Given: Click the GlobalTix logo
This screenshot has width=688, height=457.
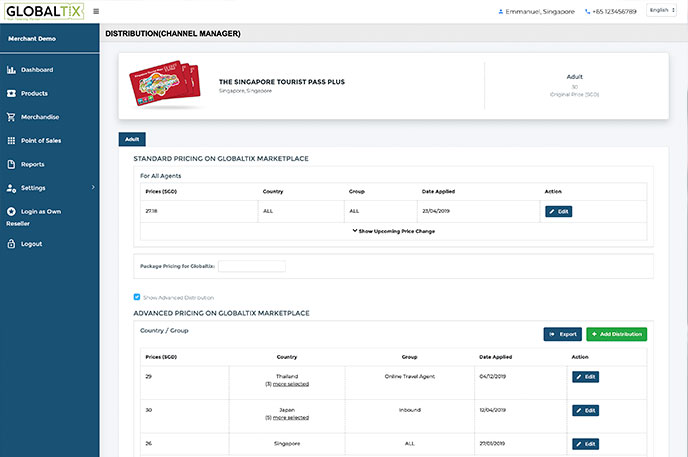Looking at the screenshot, I should tap(44, 11).
